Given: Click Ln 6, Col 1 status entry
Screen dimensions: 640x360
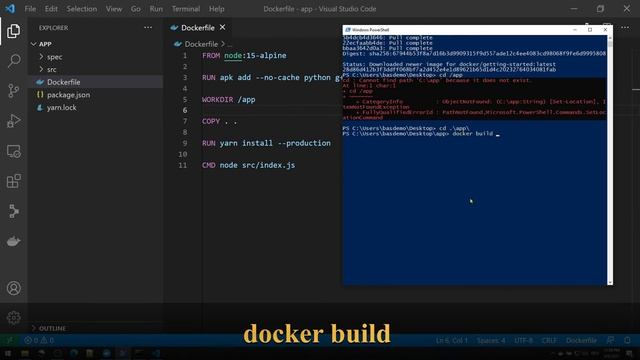Looking at the screenshot, I should [x=451, y=340].
